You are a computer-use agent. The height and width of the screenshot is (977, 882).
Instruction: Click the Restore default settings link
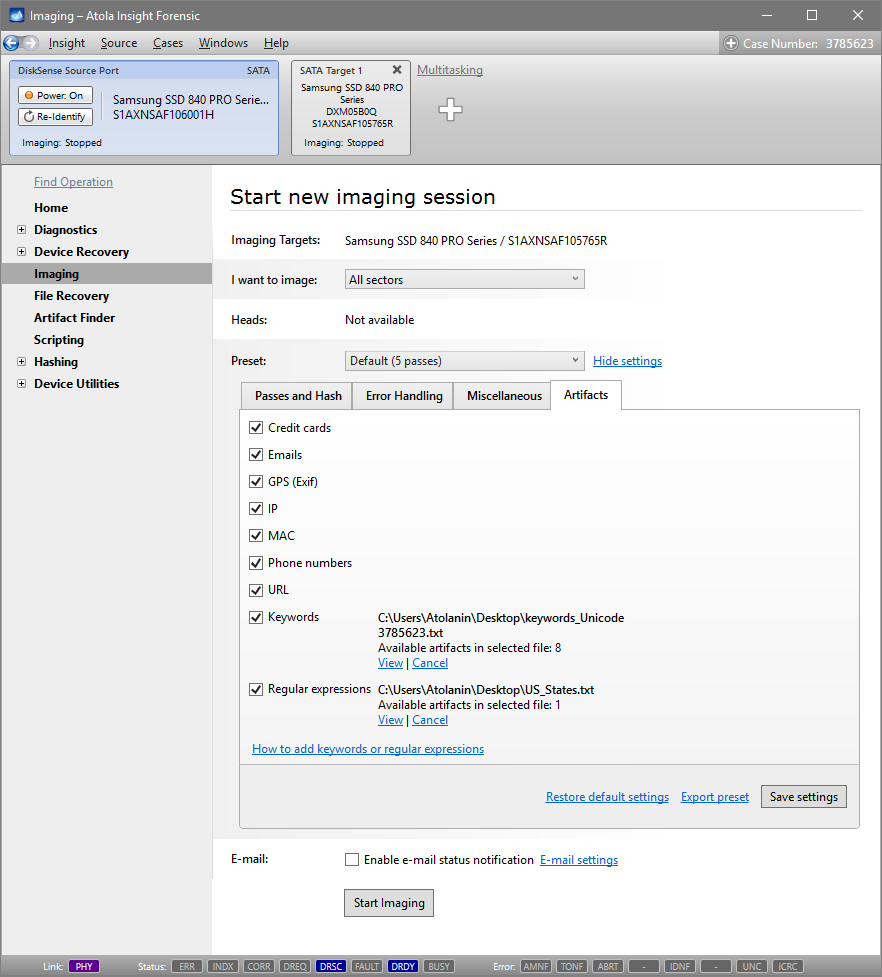(x=607, y=797)
